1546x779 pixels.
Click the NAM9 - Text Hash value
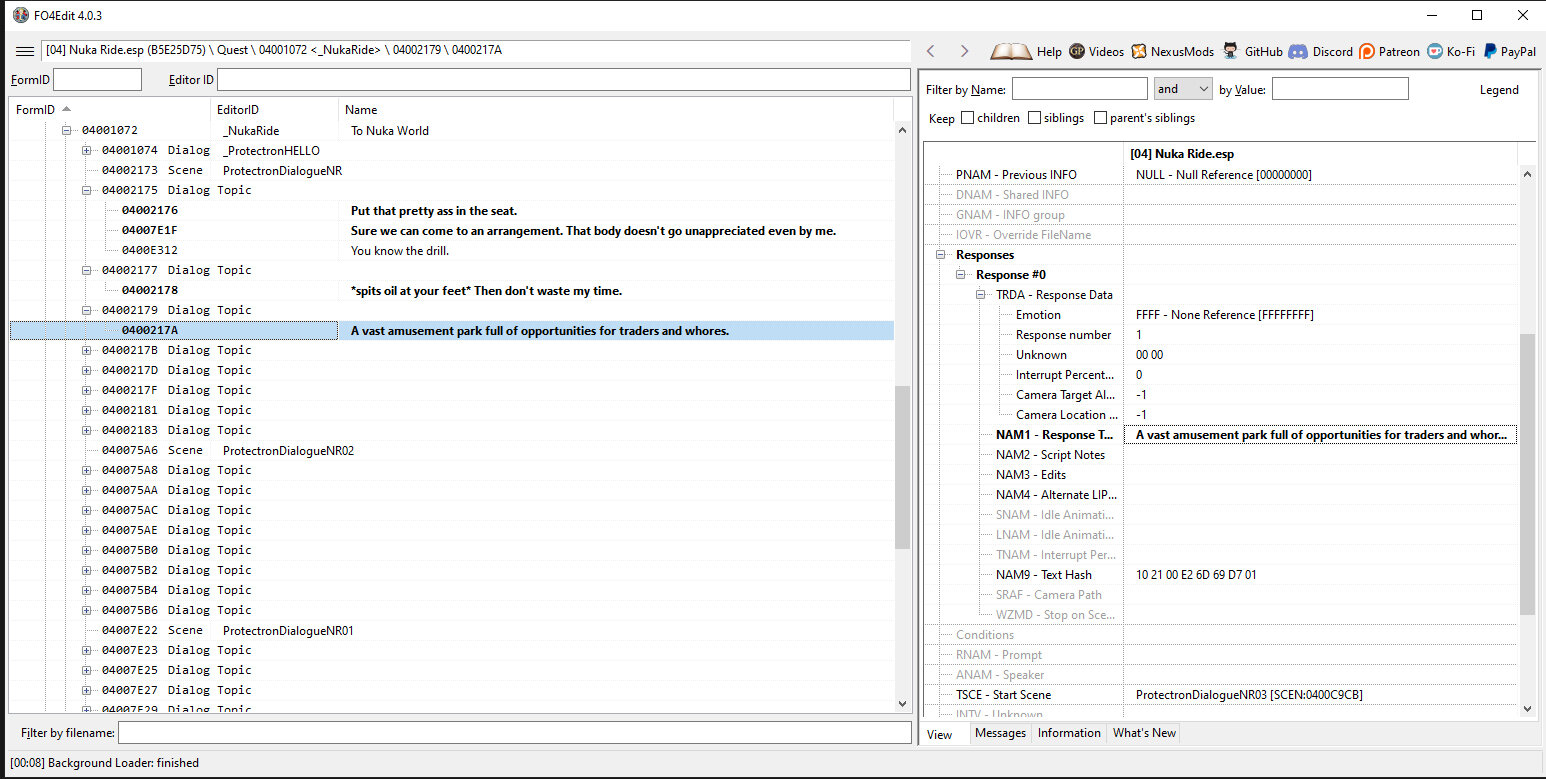(1196, 575)
